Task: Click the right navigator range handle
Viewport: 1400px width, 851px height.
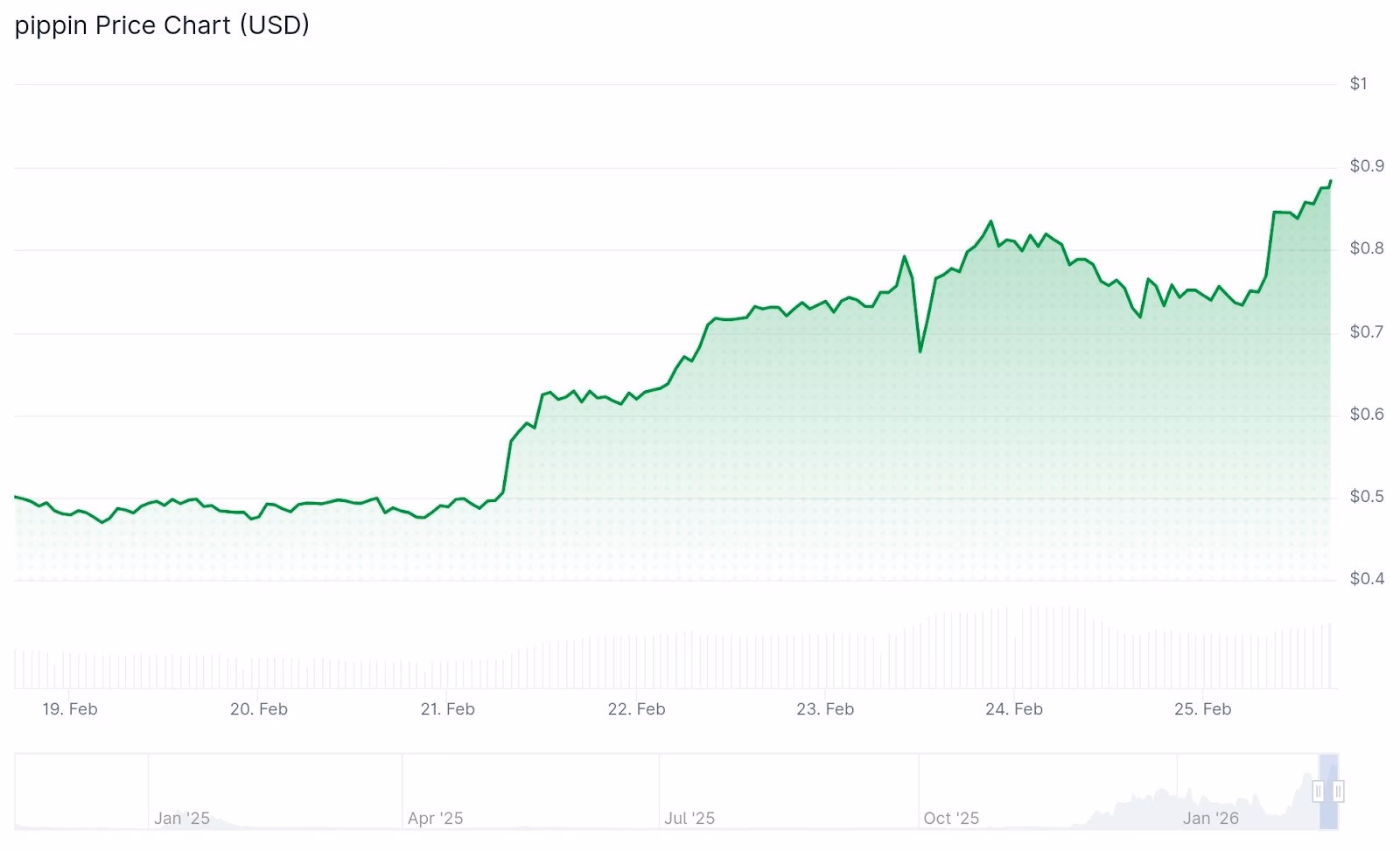Action: [1338, 792]
